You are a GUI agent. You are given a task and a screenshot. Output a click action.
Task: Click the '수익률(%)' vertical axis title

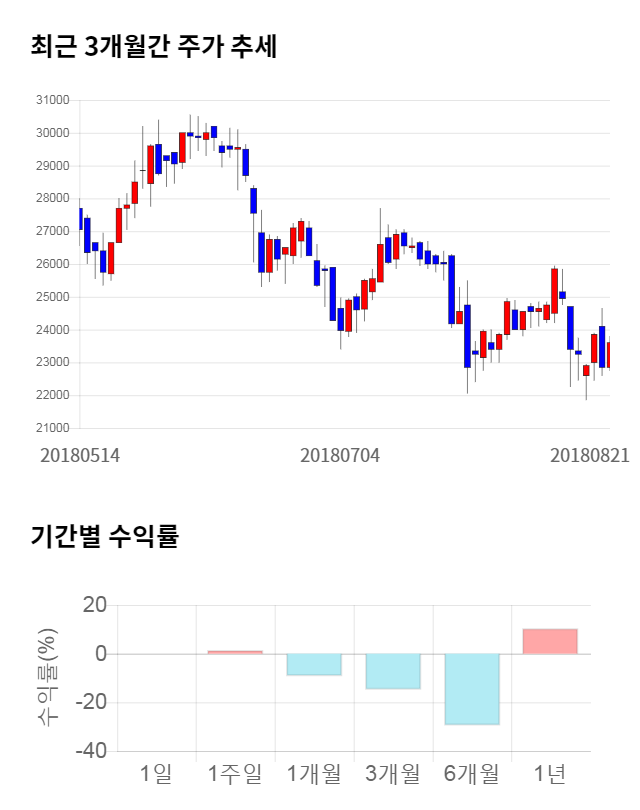(x=48, y=677)
